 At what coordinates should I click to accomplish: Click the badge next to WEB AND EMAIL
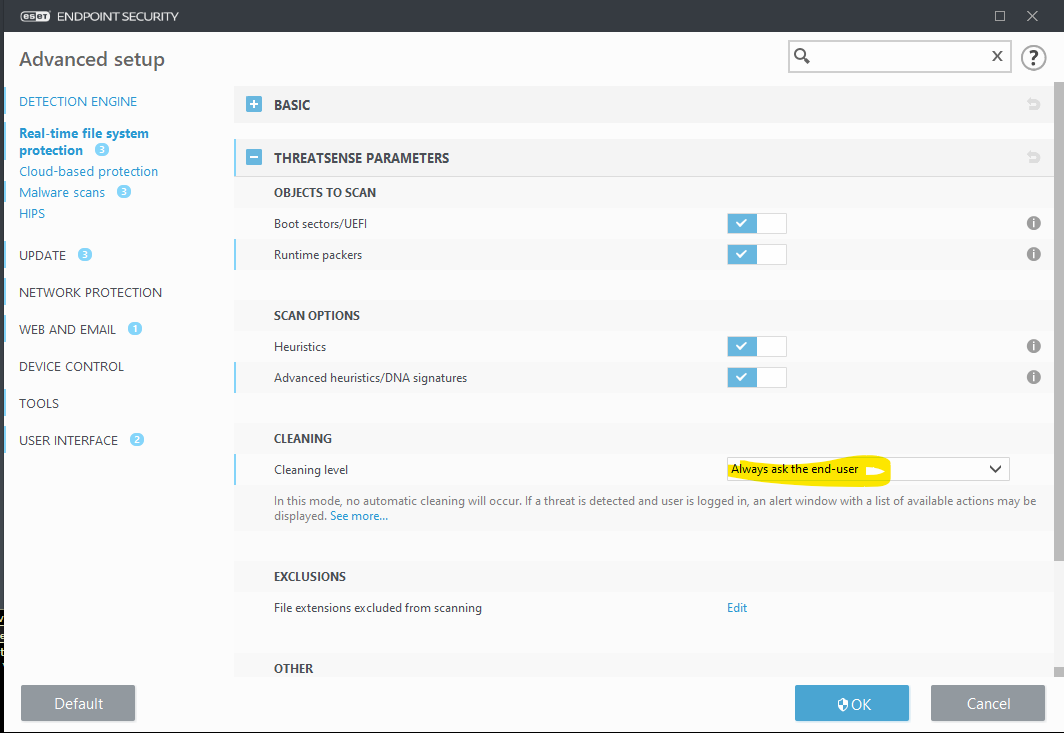(135, 328)
